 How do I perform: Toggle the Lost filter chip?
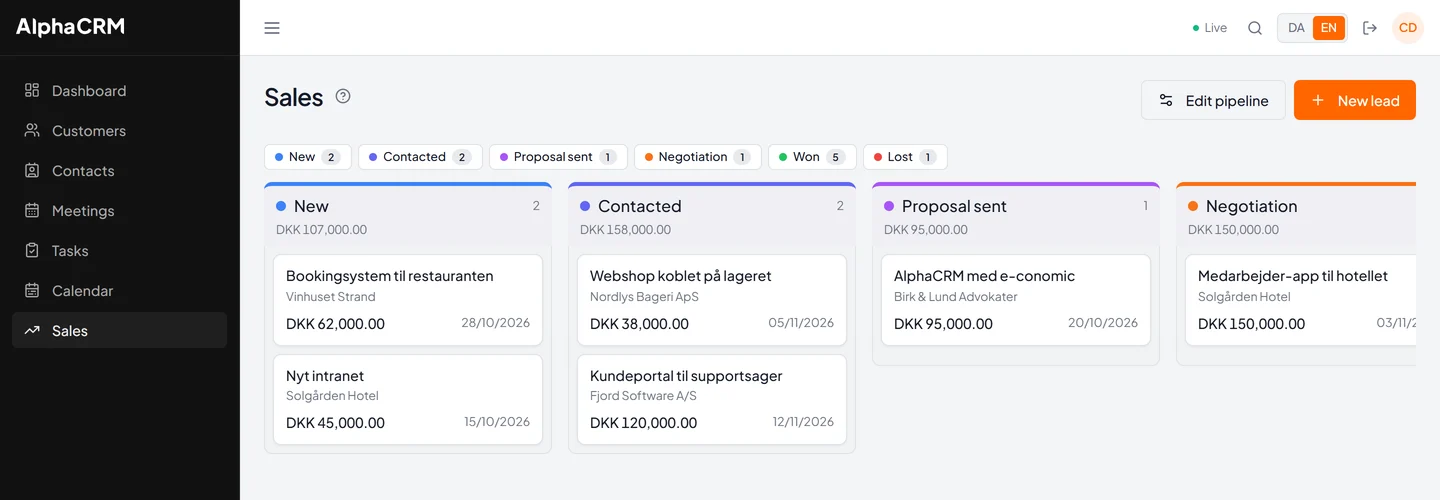(x=905, y=157)
